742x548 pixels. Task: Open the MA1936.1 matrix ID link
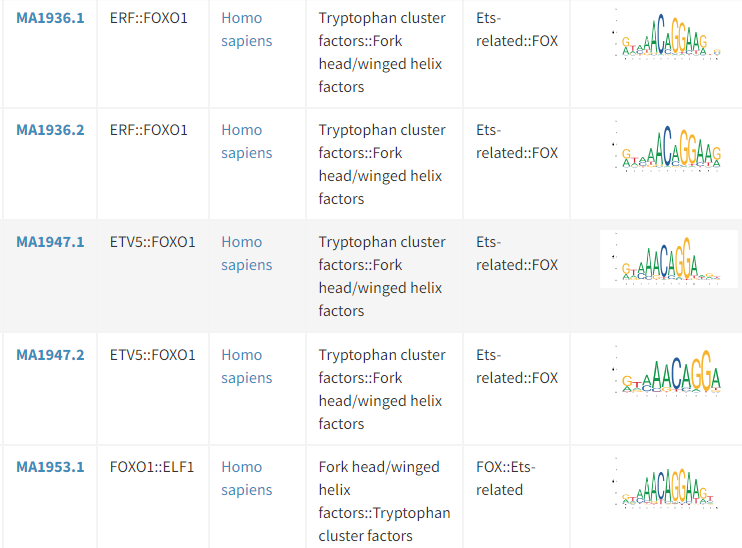[50, 18]
